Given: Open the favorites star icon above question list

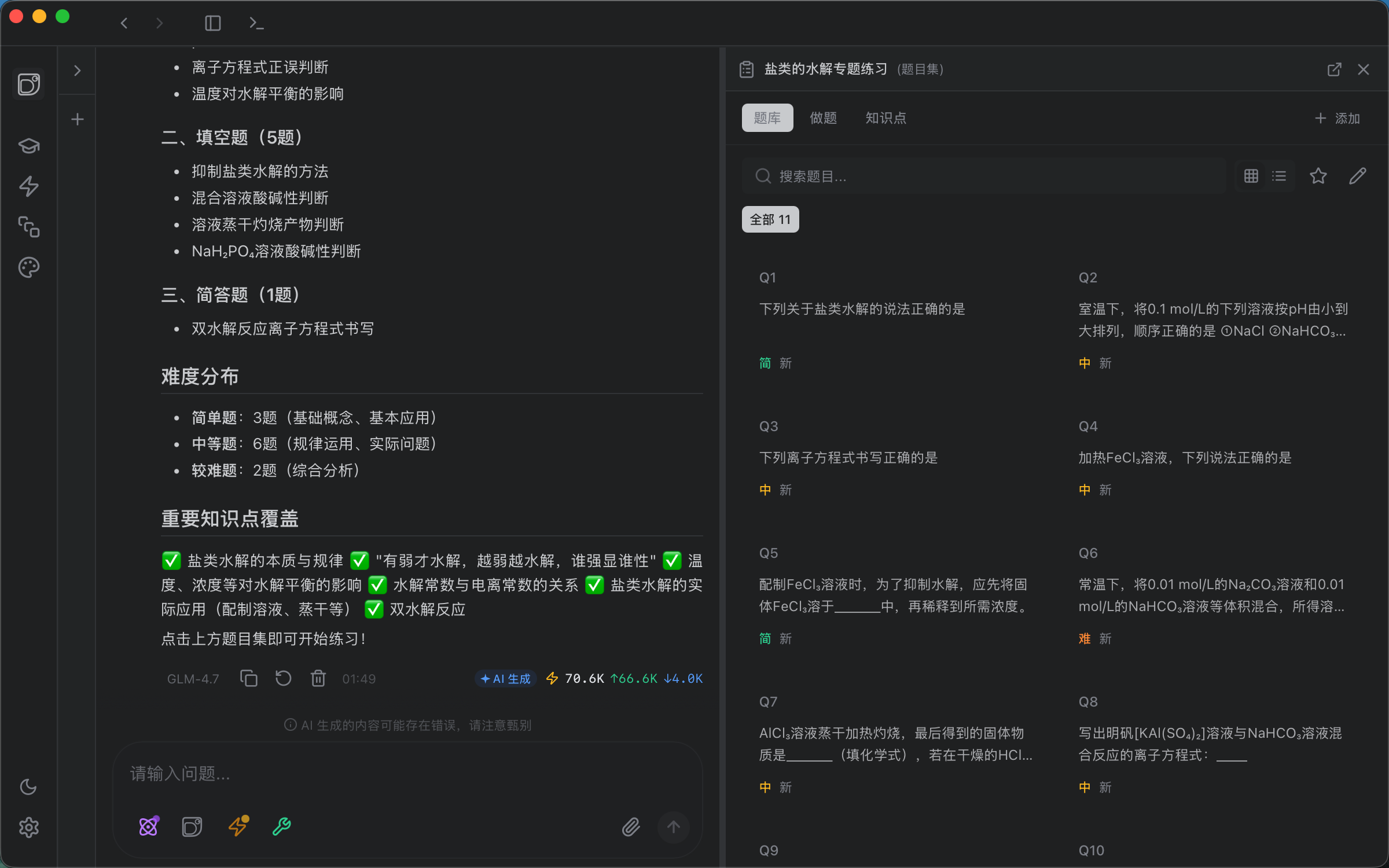Looking at the screenshot, I should point(1318,175).
